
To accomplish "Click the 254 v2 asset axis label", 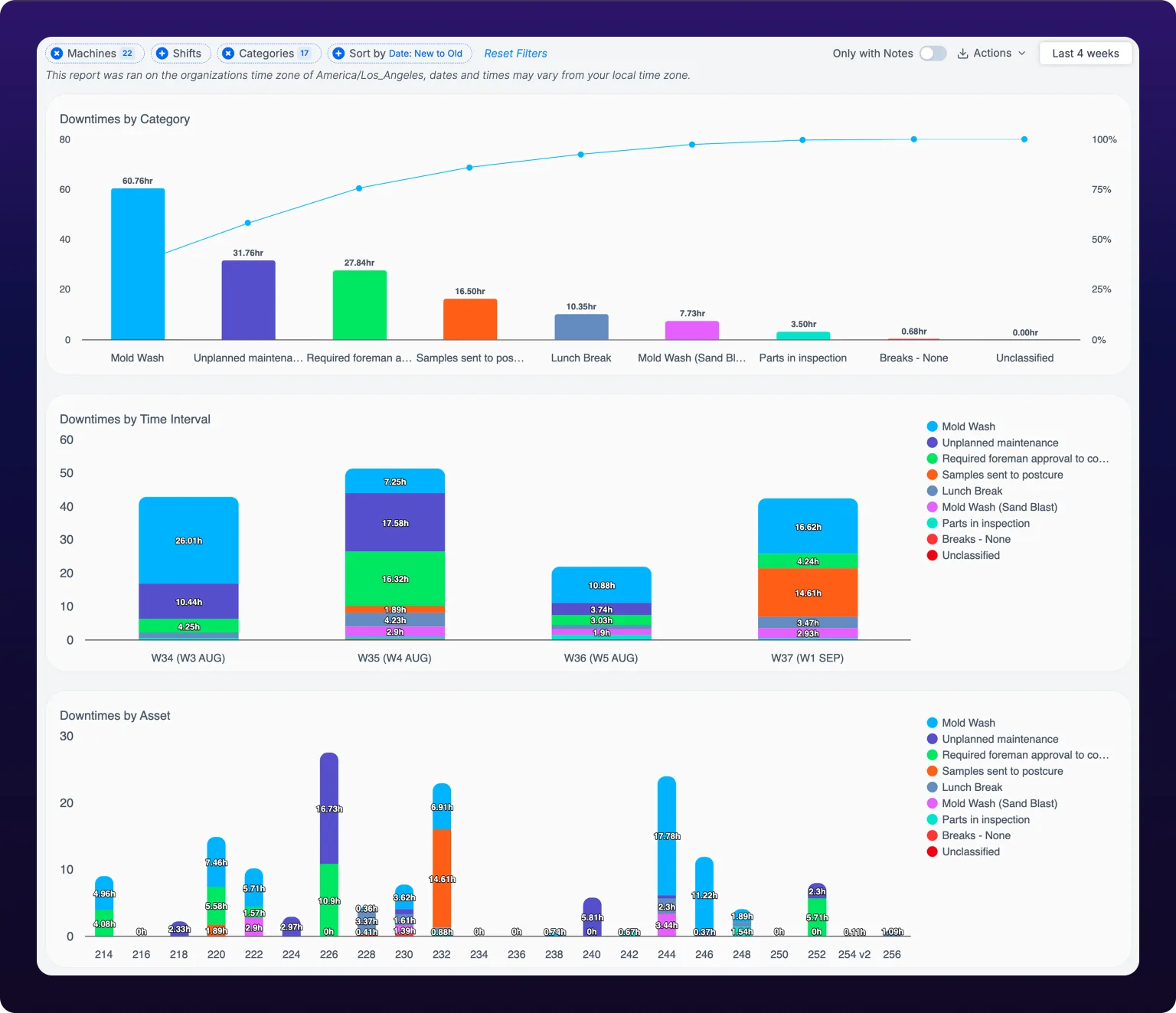I will click(x=854, y=954).
